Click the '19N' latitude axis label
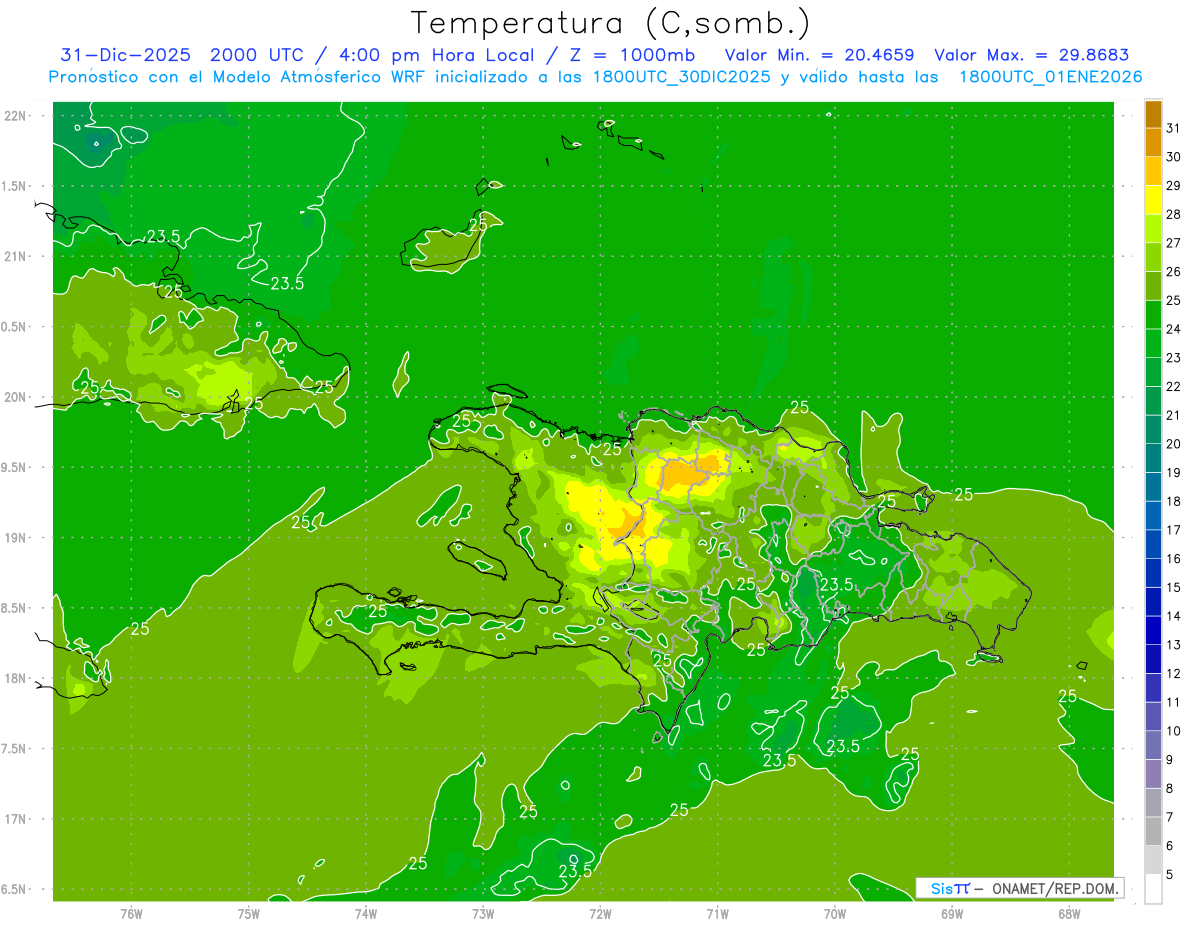This screenshot has height=927, width=1200. [x=16, y=538]
